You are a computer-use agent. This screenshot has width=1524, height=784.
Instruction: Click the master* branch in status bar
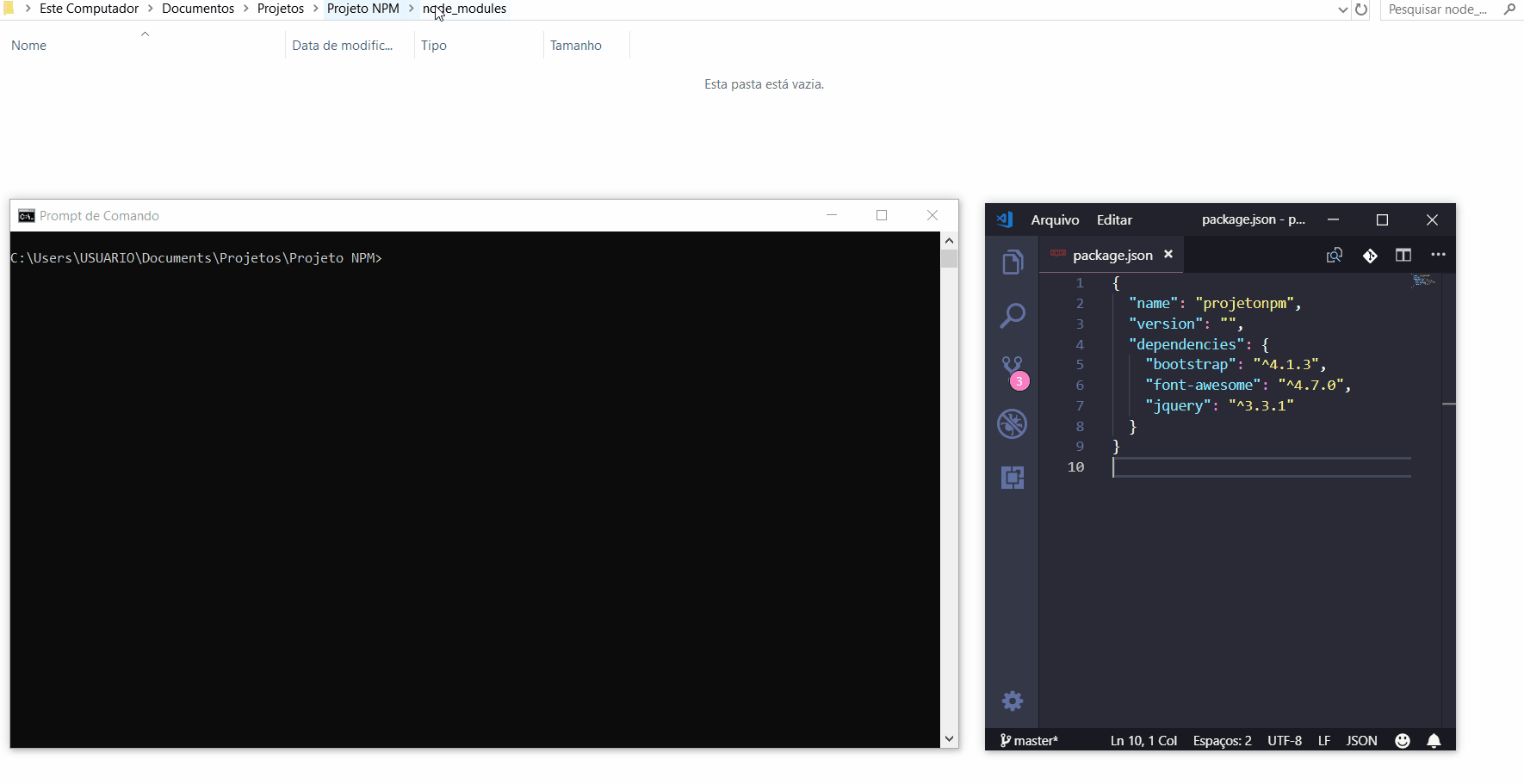[x=1030, y=740]
